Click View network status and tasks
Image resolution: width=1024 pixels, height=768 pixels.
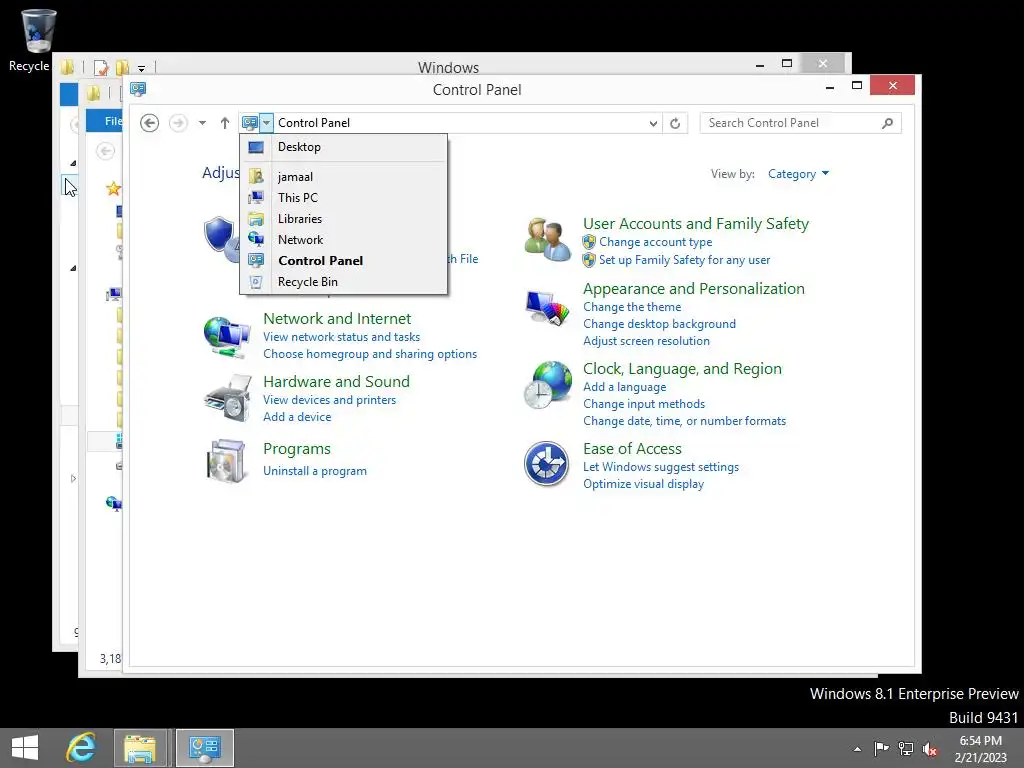(341, 337)
